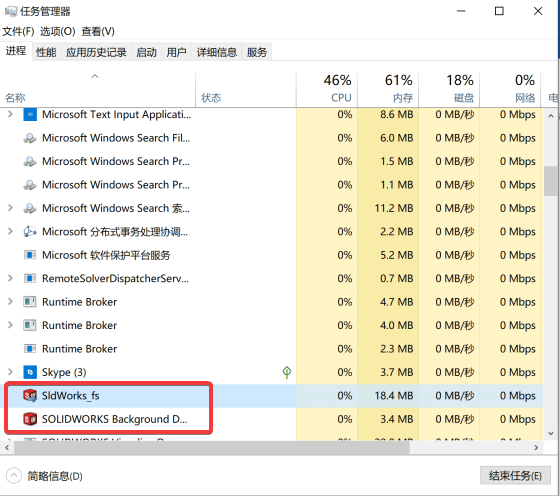Viewport: 560px width, 496px height.
Task: Collapse to 简略信息 view with the arrow toggle
Action: (14, 476)
